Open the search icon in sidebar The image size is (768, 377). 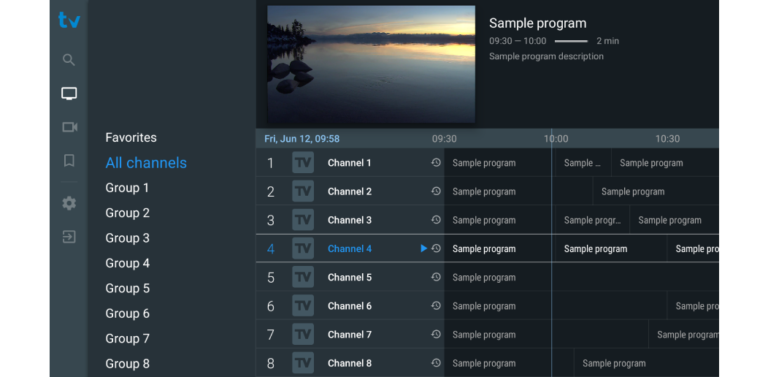click(x=69, y=60)
